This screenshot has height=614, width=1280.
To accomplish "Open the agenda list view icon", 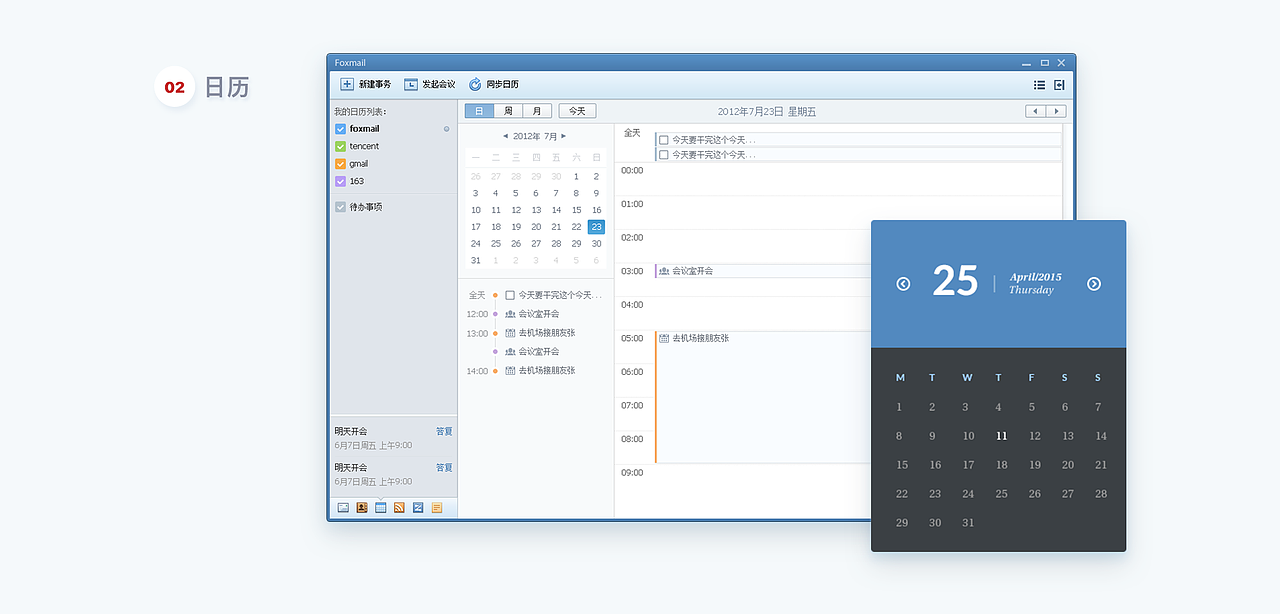I will coord(1039,85).
